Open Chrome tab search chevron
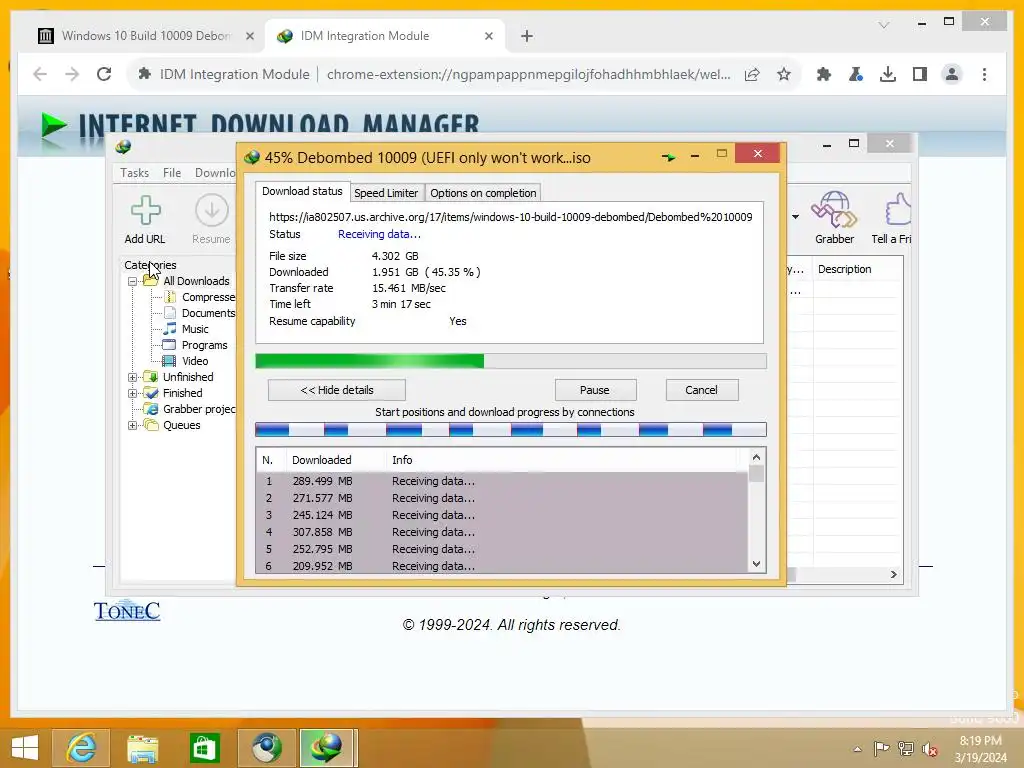Image resolution: width=1024 pixels, height=768 pixels. pos(884,25)
